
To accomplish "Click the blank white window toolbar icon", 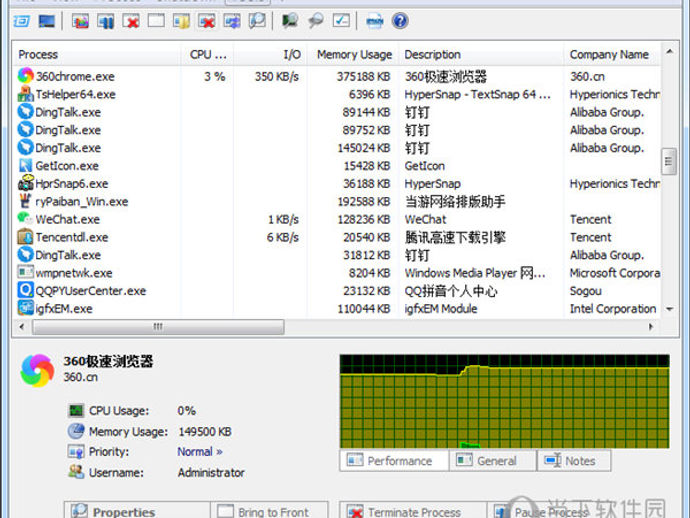I will click(156, 21).
